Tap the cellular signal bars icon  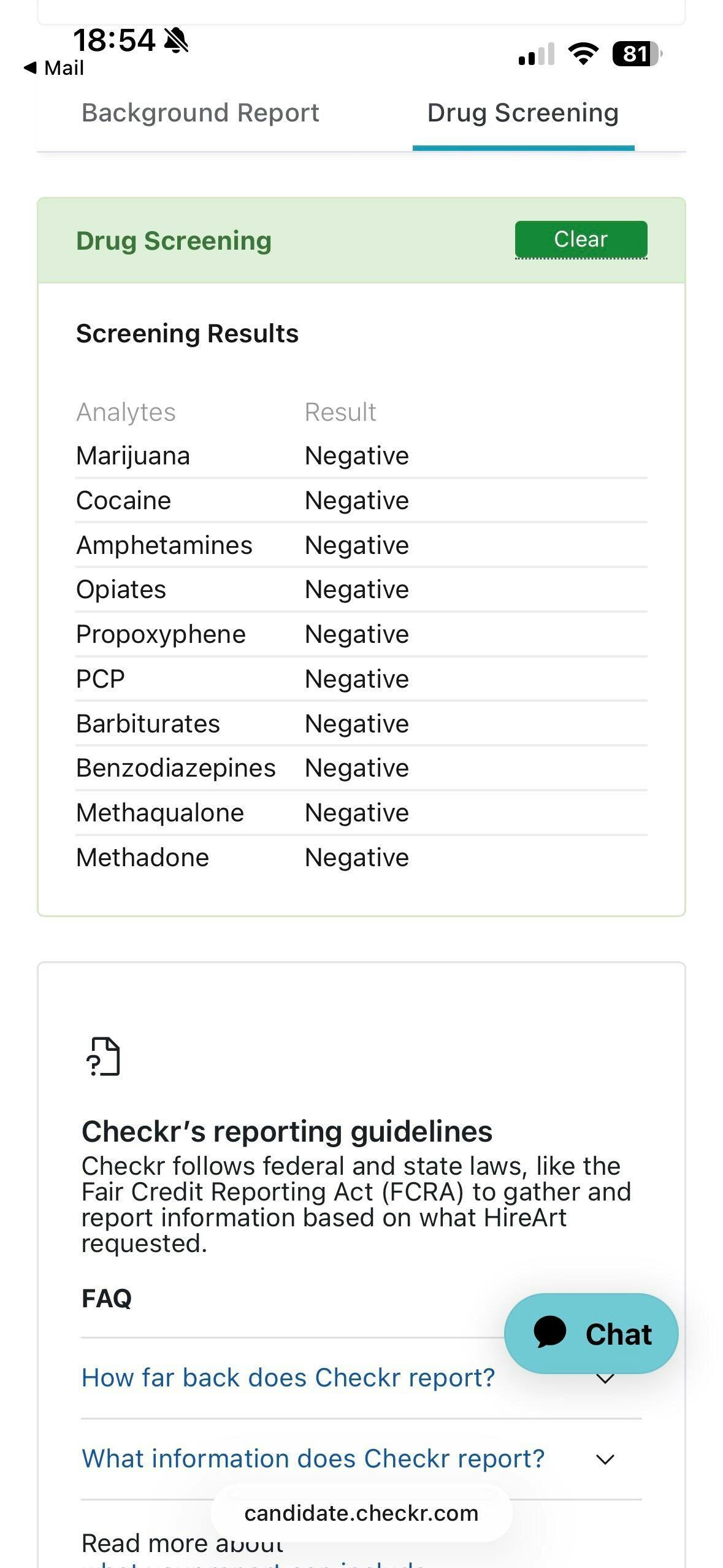(x=536, y=55)
